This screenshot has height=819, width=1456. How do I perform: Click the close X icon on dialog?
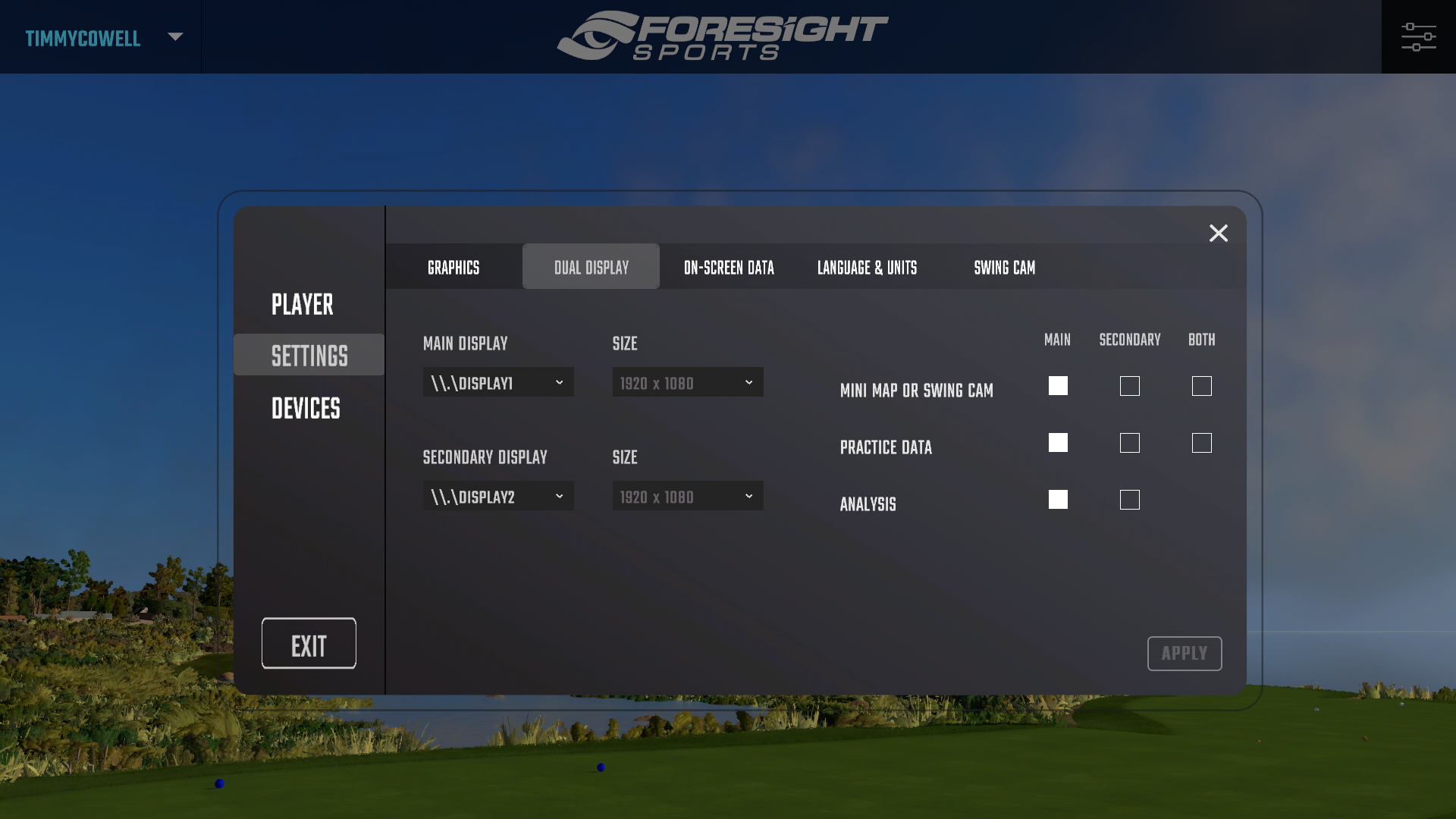tap(1219, 232)
